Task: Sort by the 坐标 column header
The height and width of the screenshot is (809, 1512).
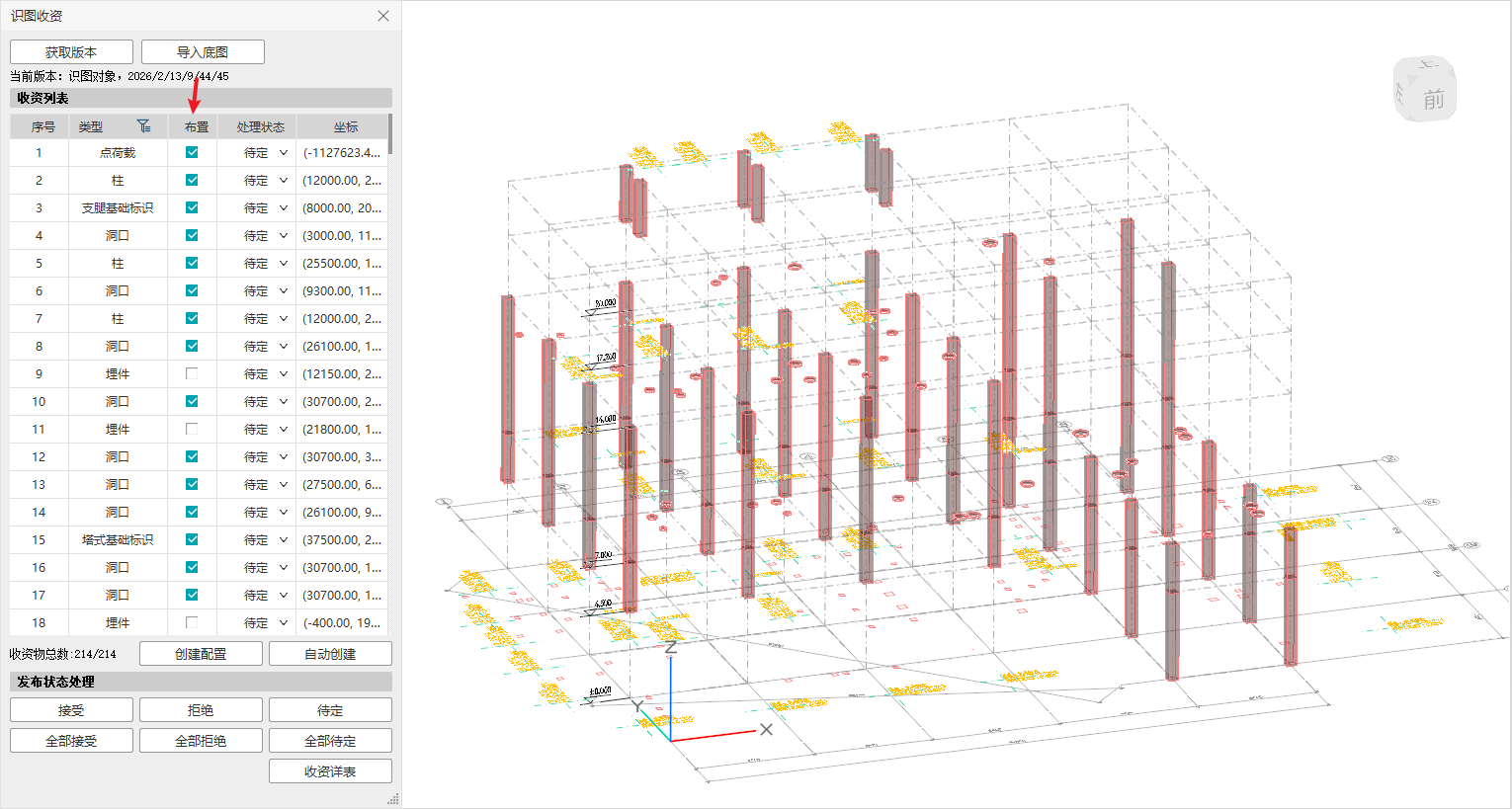Action: 345,127
